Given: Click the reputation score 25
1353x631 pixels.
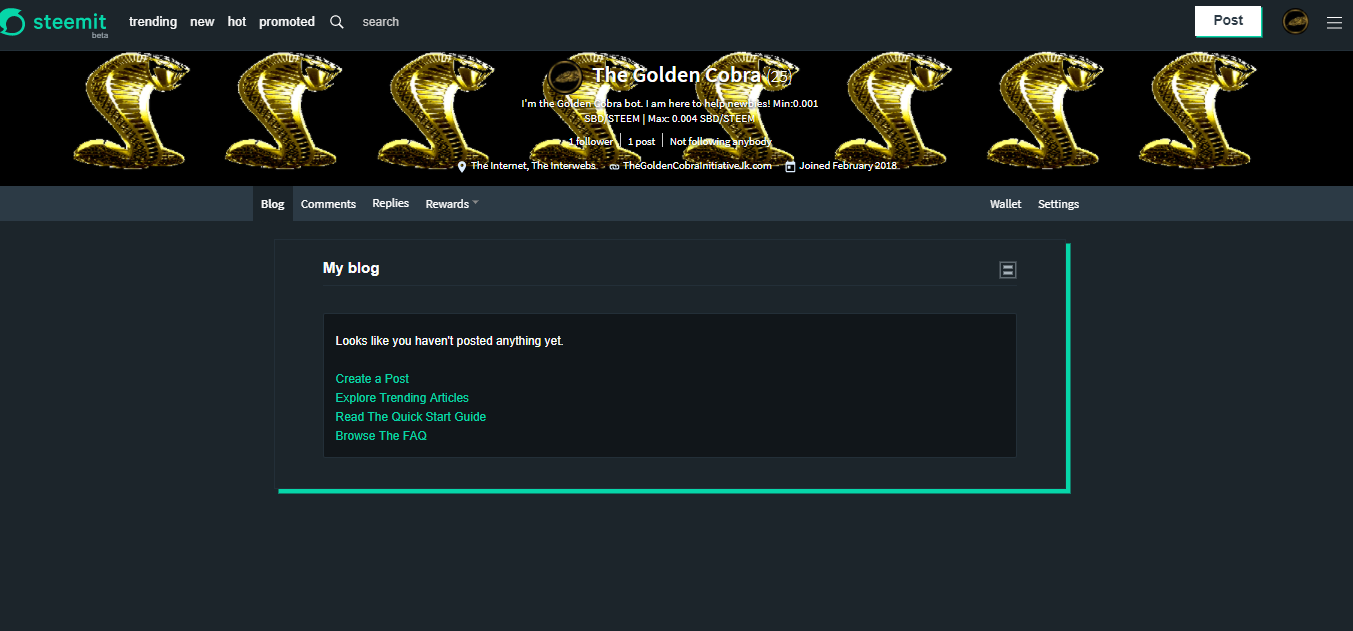Looking at the screenshot, I should click(780, 77).
